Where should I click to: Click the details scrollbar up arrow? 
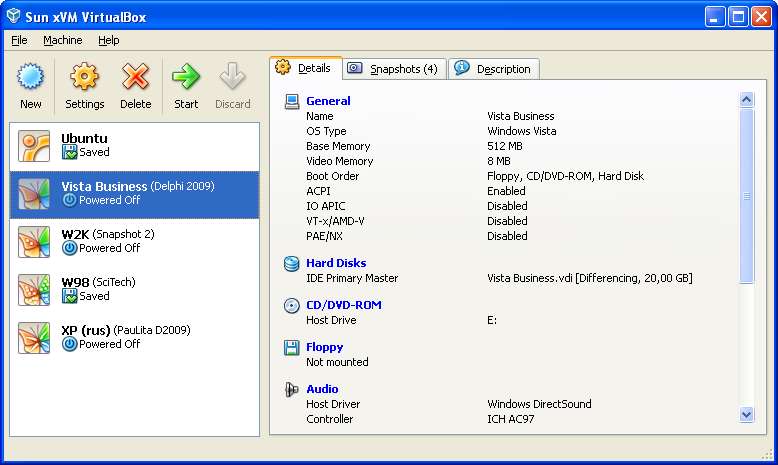click(x=746, y=100)
